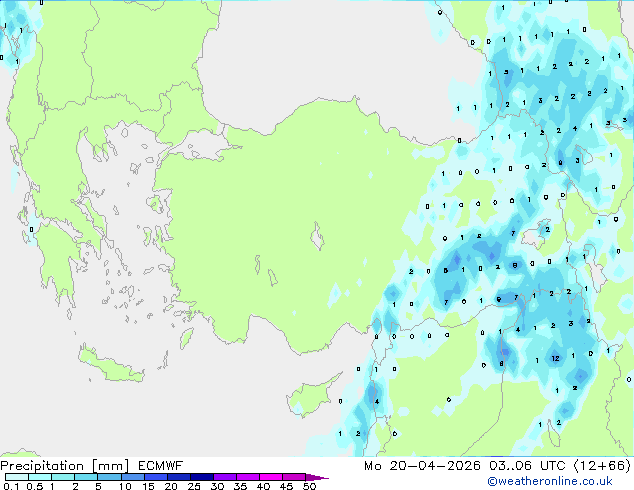Image resolution: width=634 pixels, height=490 pixels.
Task: Click the "12" precipitation value on the map
Action: [556, 358]
